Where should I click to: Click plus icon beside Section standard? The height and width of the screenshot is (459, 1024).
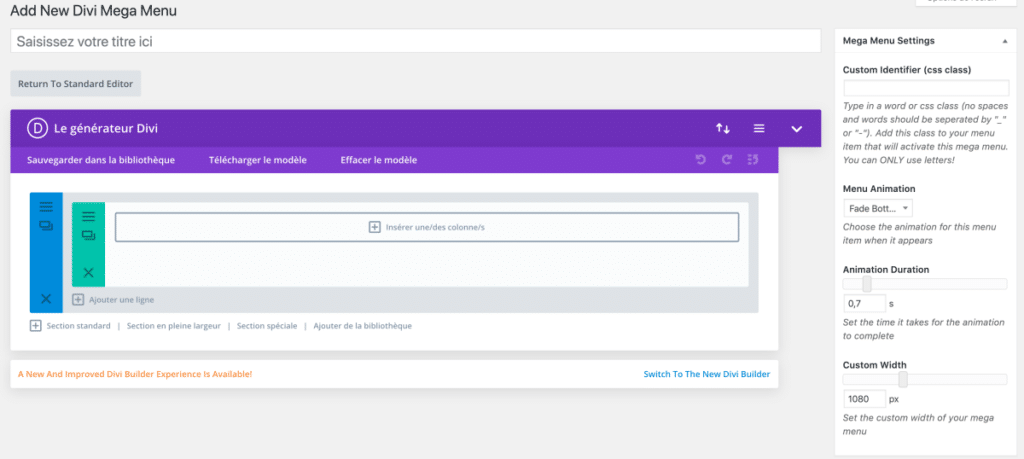[36, 325]
